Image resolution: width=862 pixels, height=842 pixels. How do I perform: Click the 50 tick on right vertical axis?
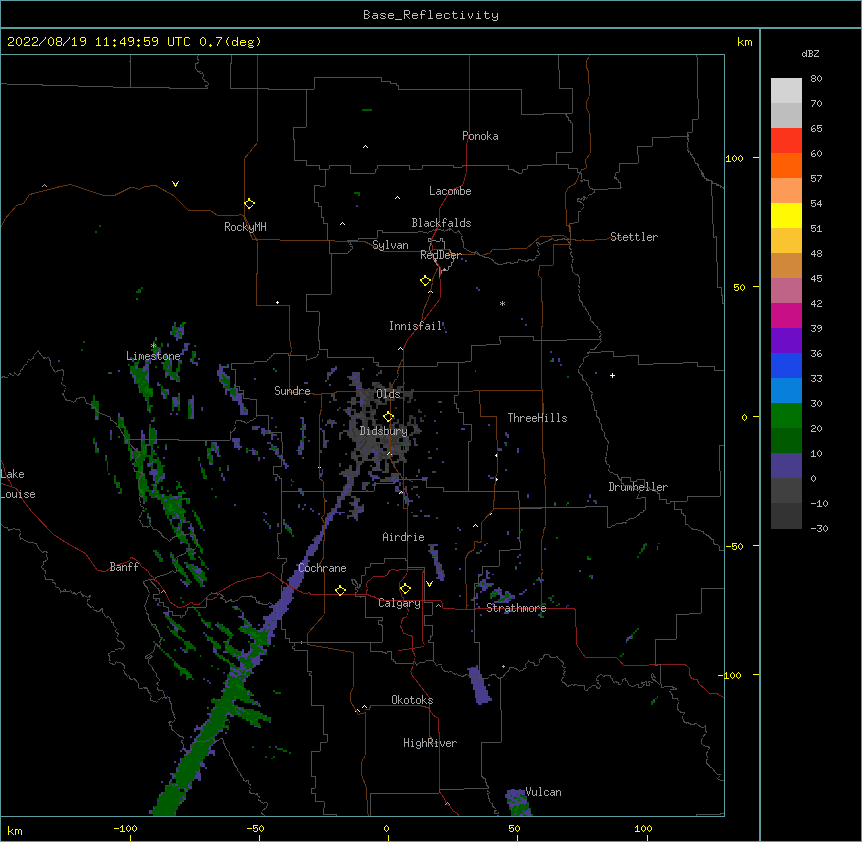[x=739, y=287]
